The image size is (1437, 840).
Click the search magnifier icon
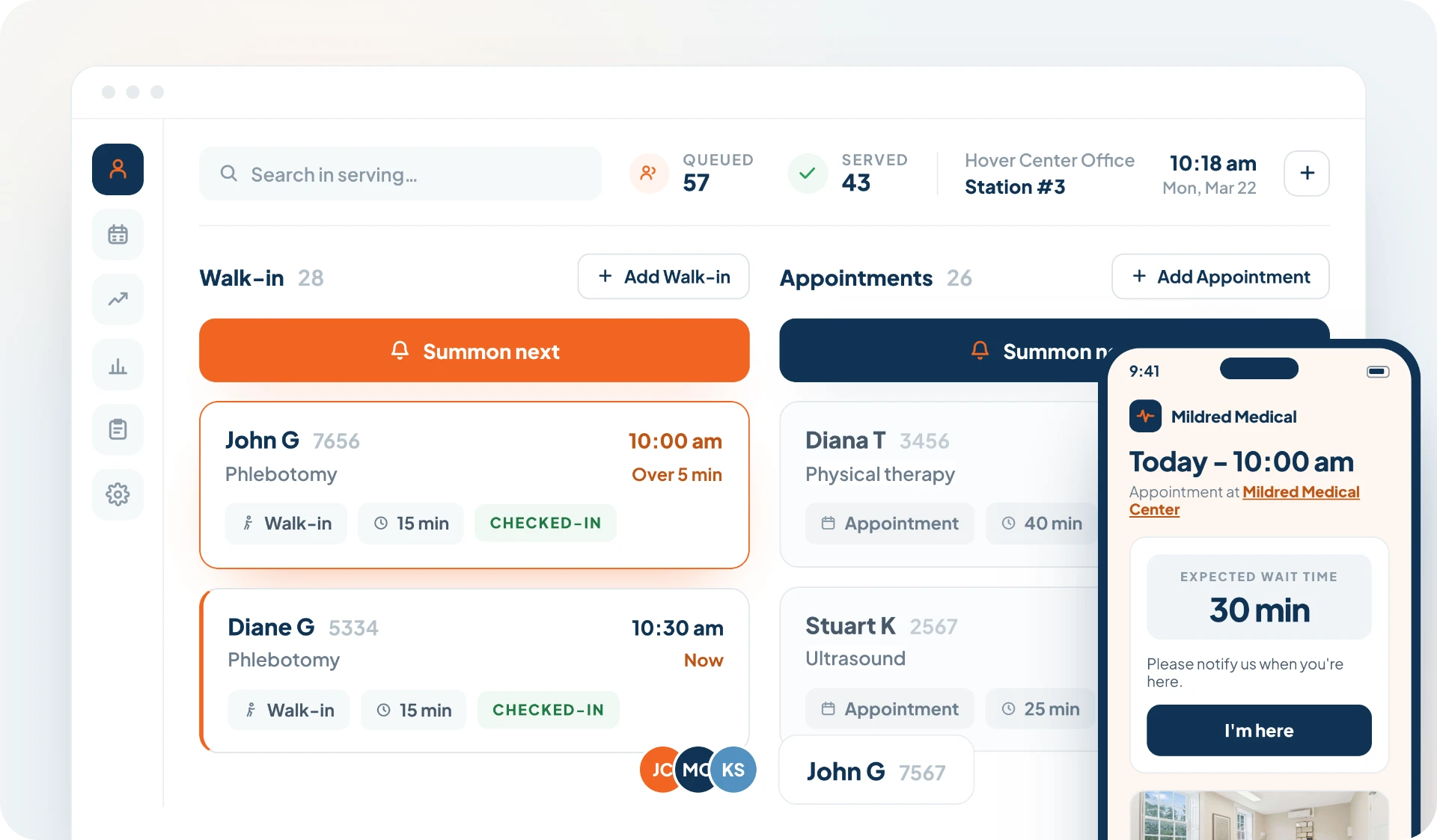229,174
